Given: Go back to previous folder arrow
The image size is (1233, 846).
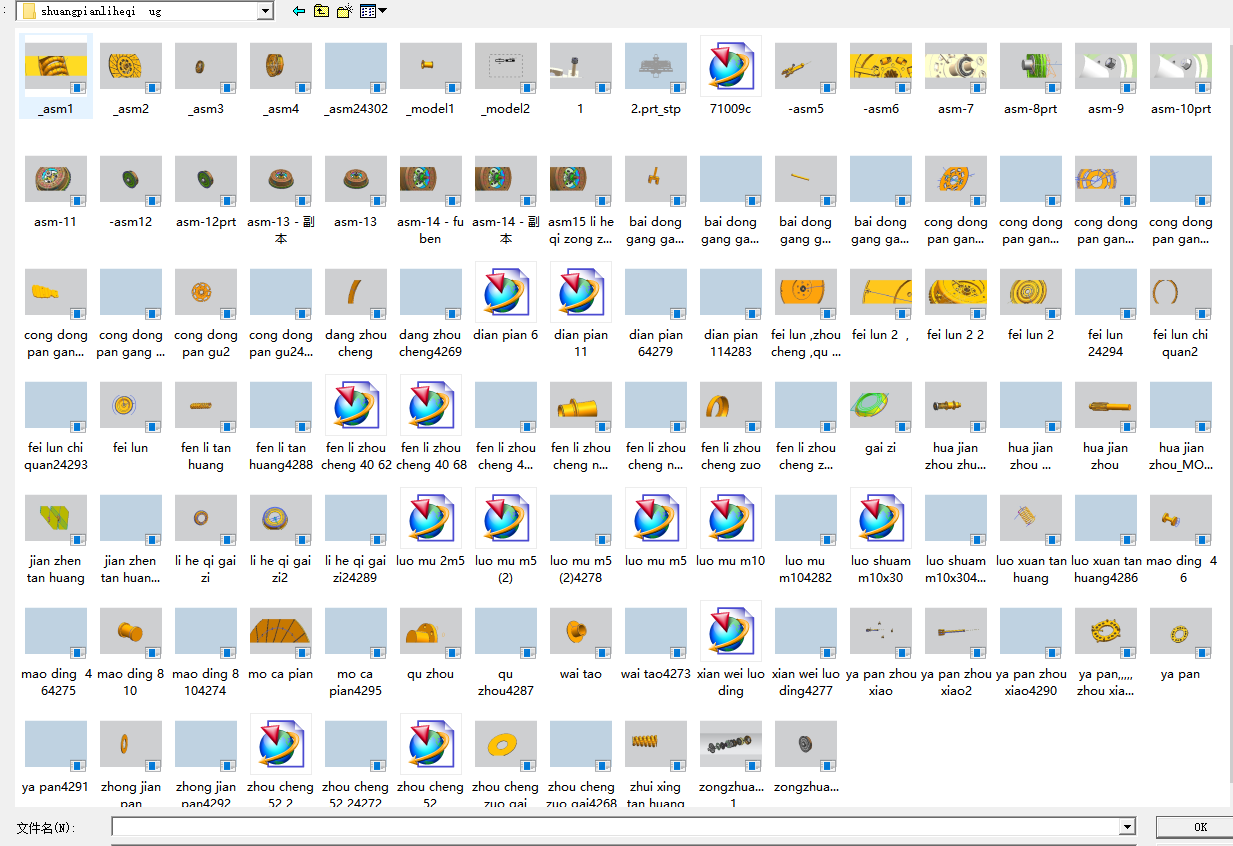Looking at the screenshot, I should tap(298, 11).
